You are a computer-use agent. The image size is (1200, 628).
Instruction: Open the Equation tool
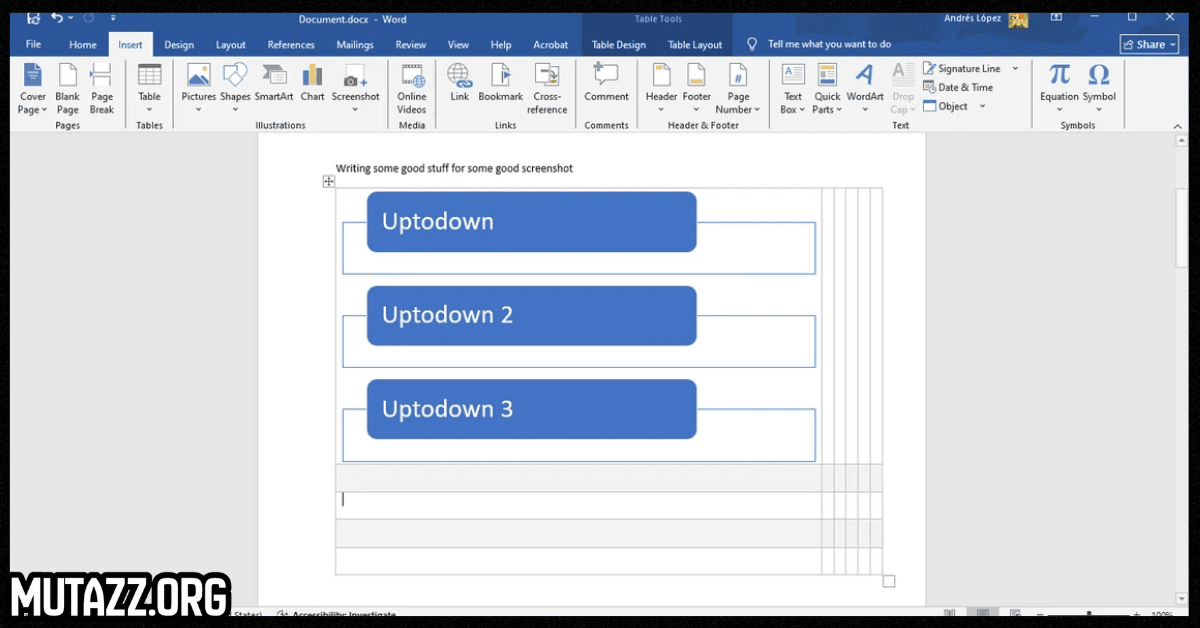(1059, 84)
